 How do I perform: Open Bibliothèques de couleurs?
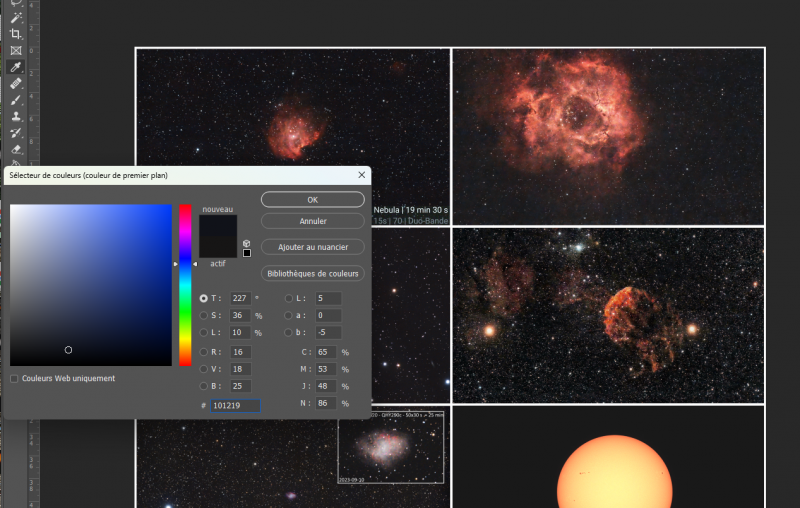pyautogui.click(x=313, y=273)
